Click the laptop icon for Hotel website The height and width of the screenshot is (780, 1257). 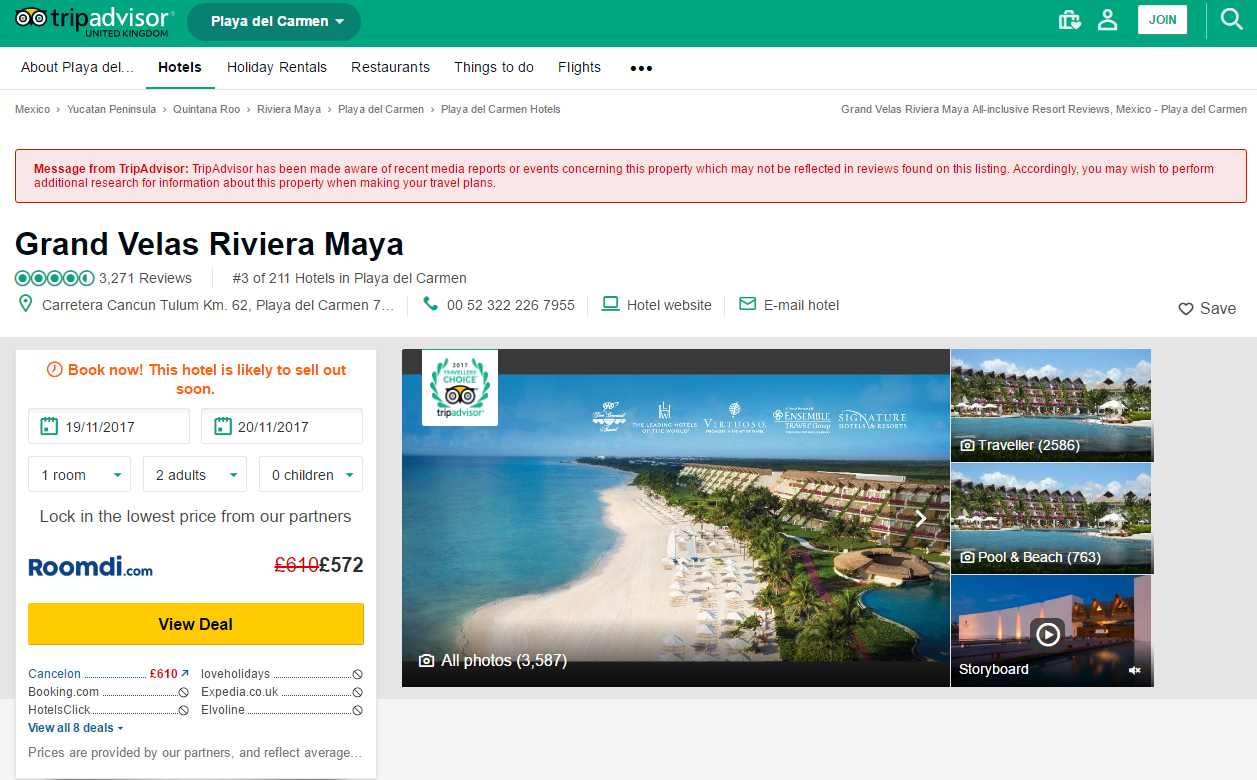pyautogui.click(x=610, y=304)
